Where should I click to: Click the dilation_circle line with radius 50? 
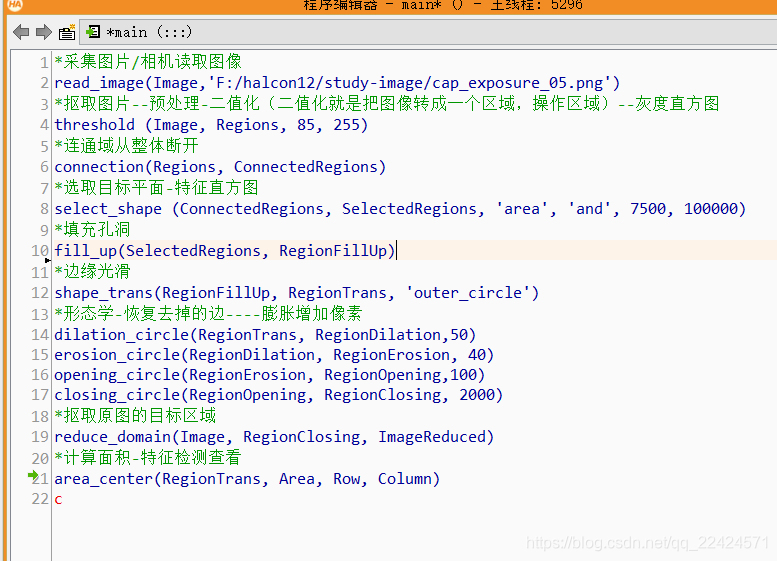[x=265, y=335]
